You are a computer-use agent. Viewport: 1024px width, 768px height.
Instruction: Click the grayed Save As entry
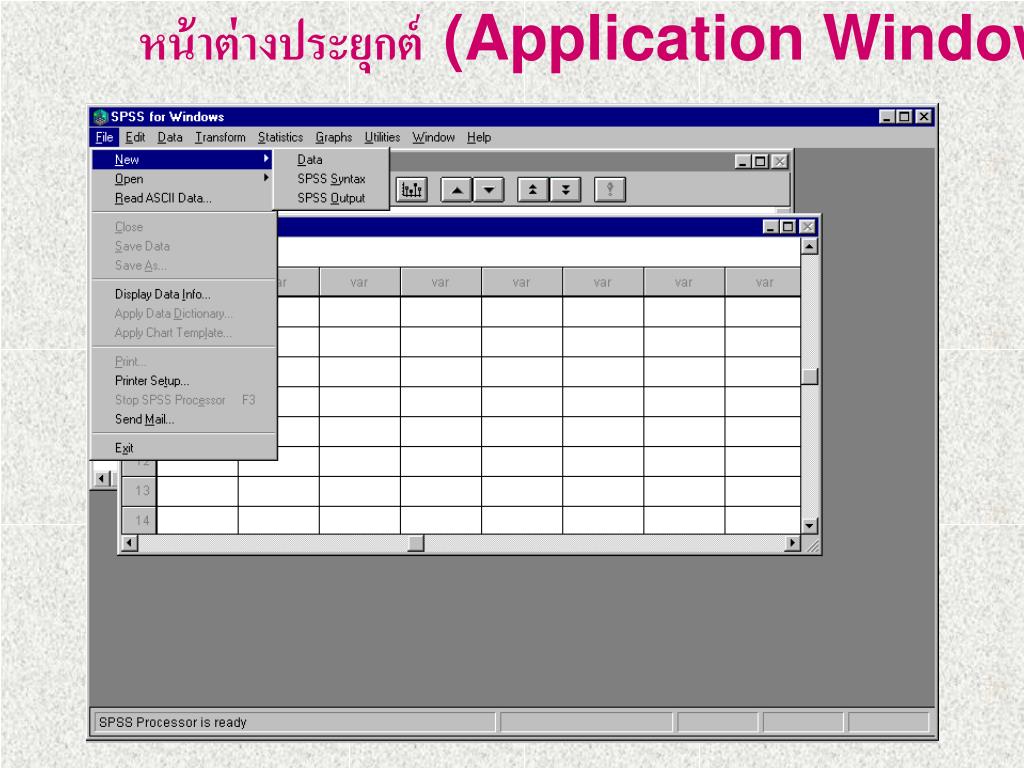183,265
